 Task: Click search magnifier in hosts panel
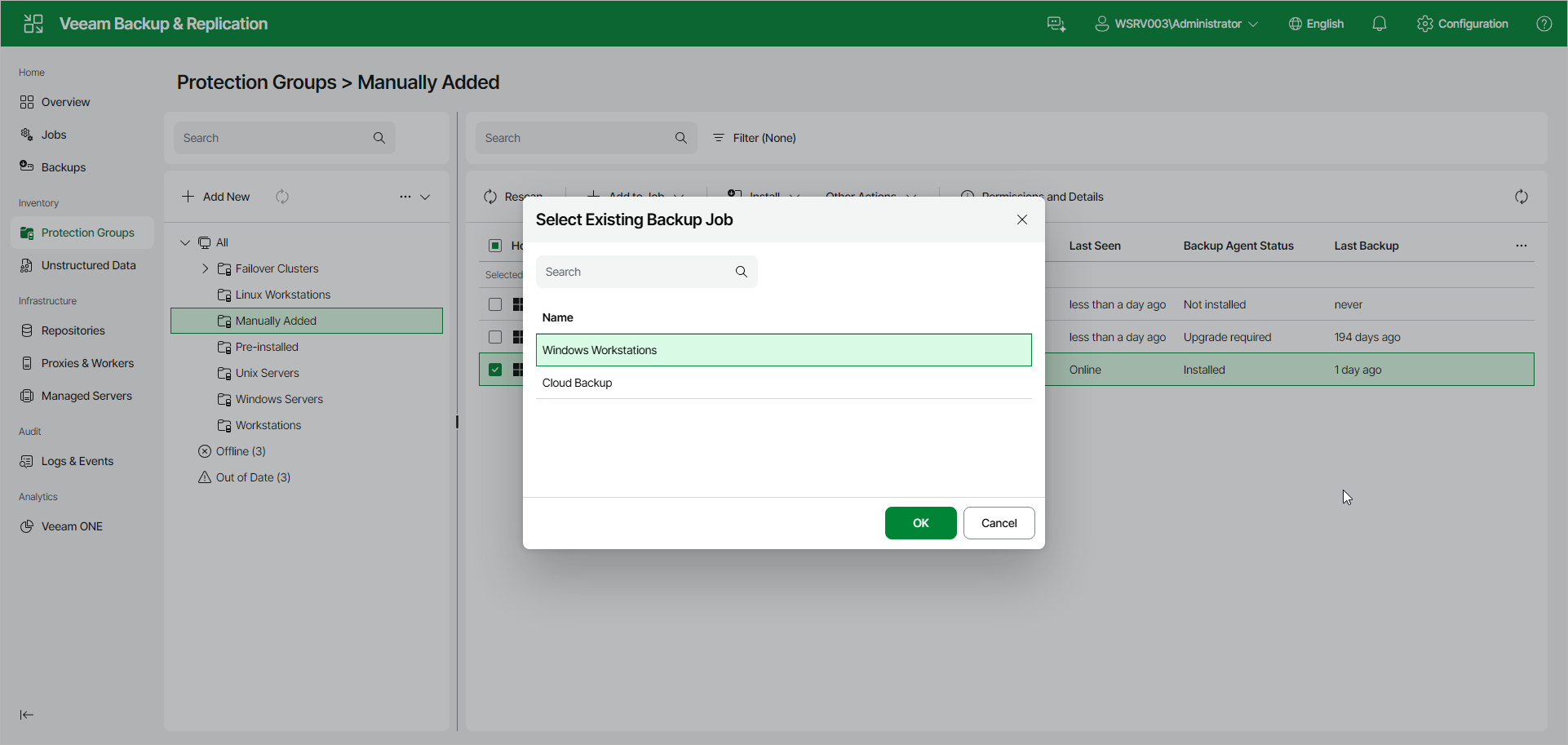(x=681, y=138)
